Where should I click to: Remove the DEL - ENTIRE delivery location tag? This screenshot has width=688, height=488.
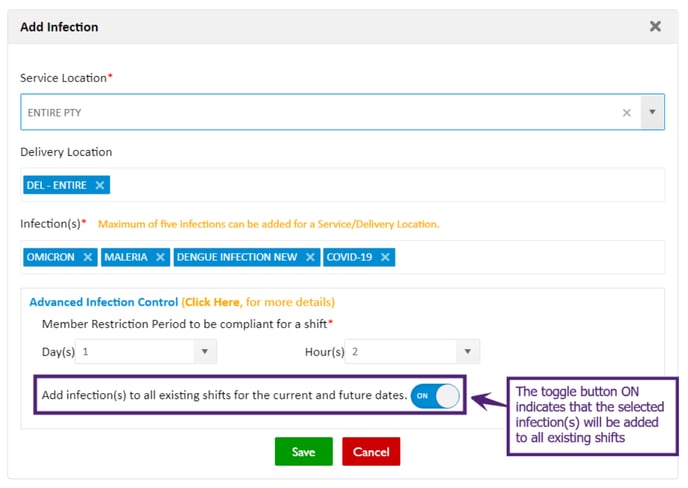[x=100, y=185]
